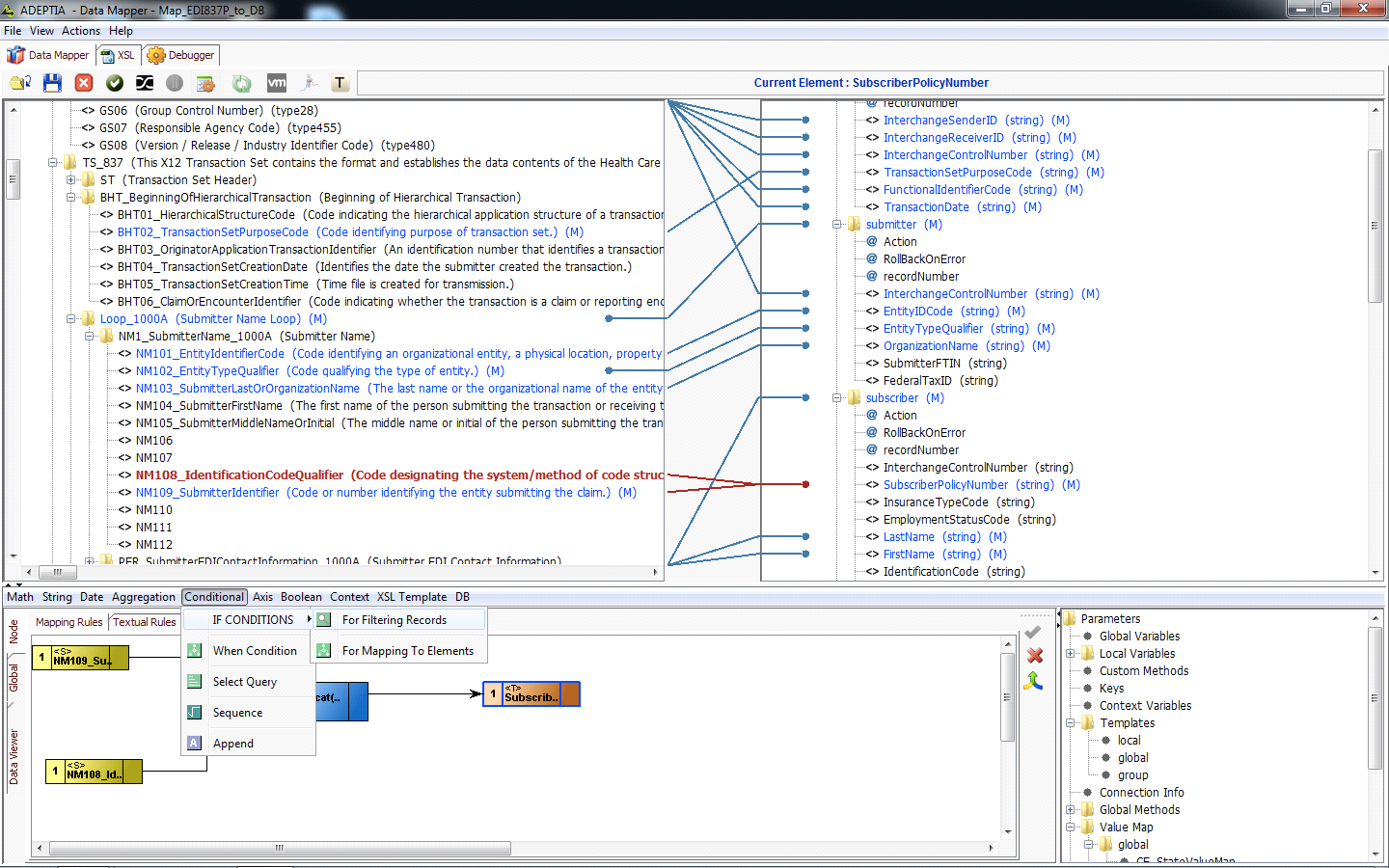The image size is (1389, 868).
Task: Switch to the Textual Rules tab
Action: [x=144, y=622]
